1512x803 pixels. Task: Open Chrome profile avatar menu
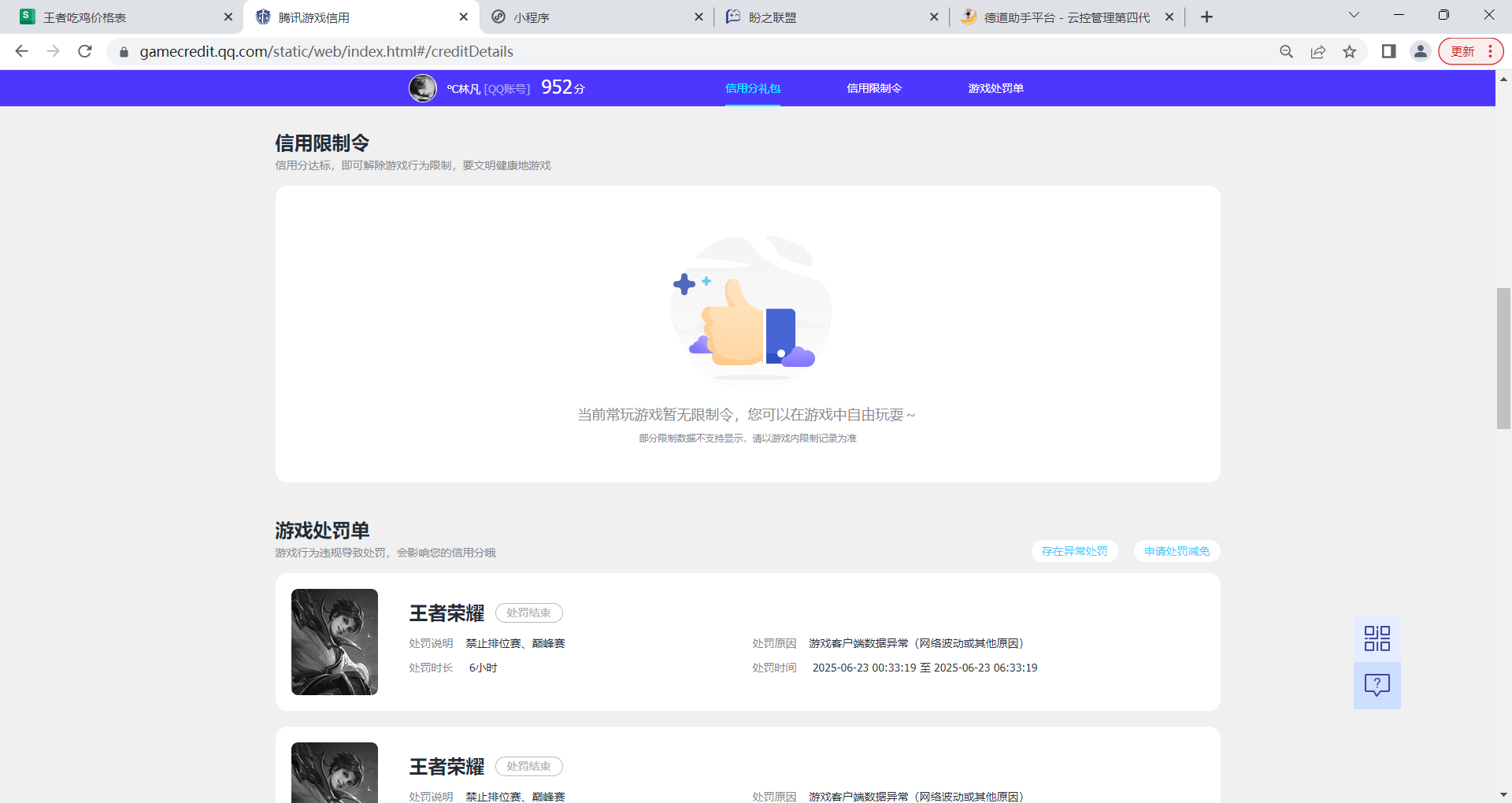coord(1421,51)
